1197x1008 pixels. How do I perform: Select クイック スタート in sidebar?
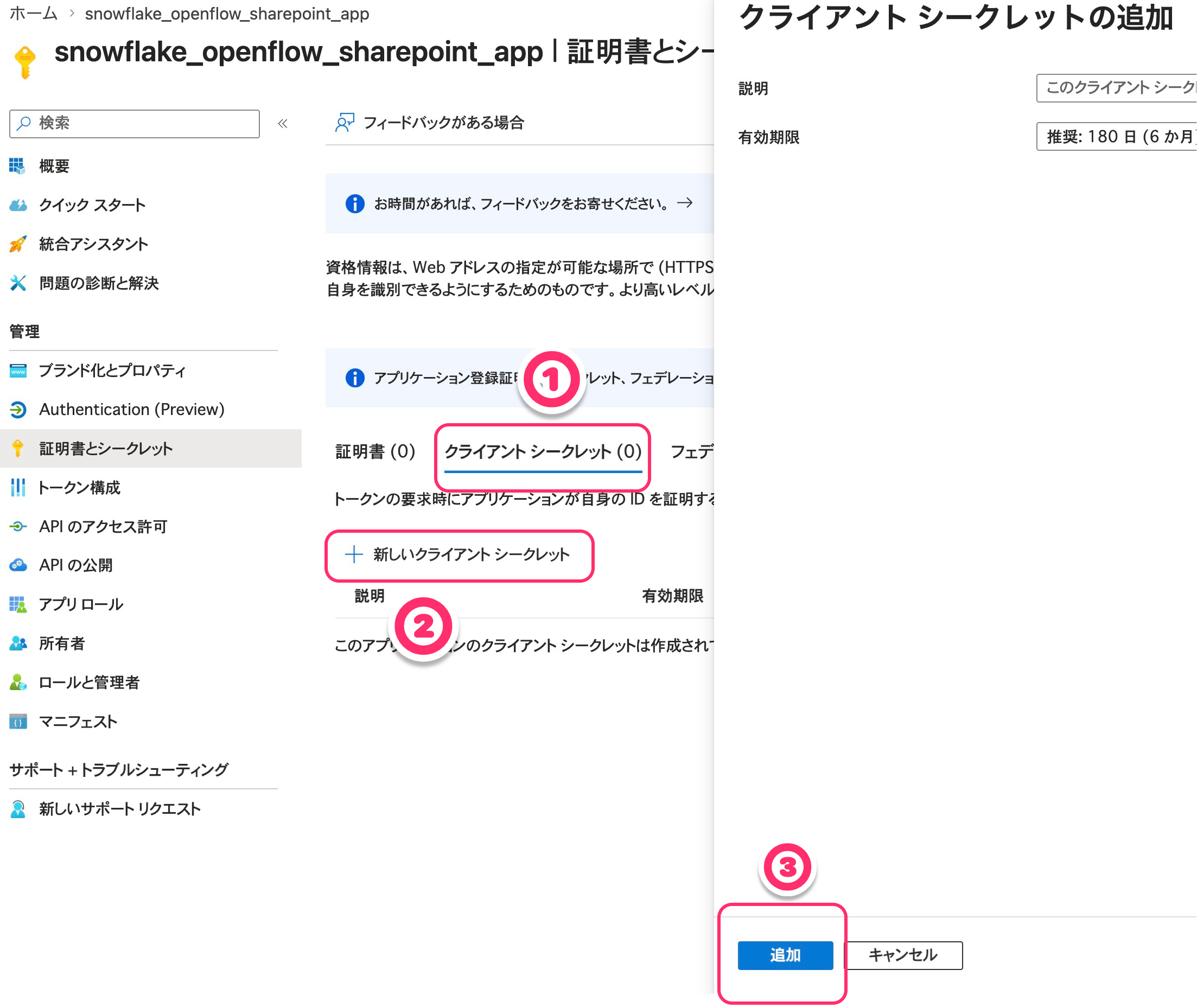92,205
